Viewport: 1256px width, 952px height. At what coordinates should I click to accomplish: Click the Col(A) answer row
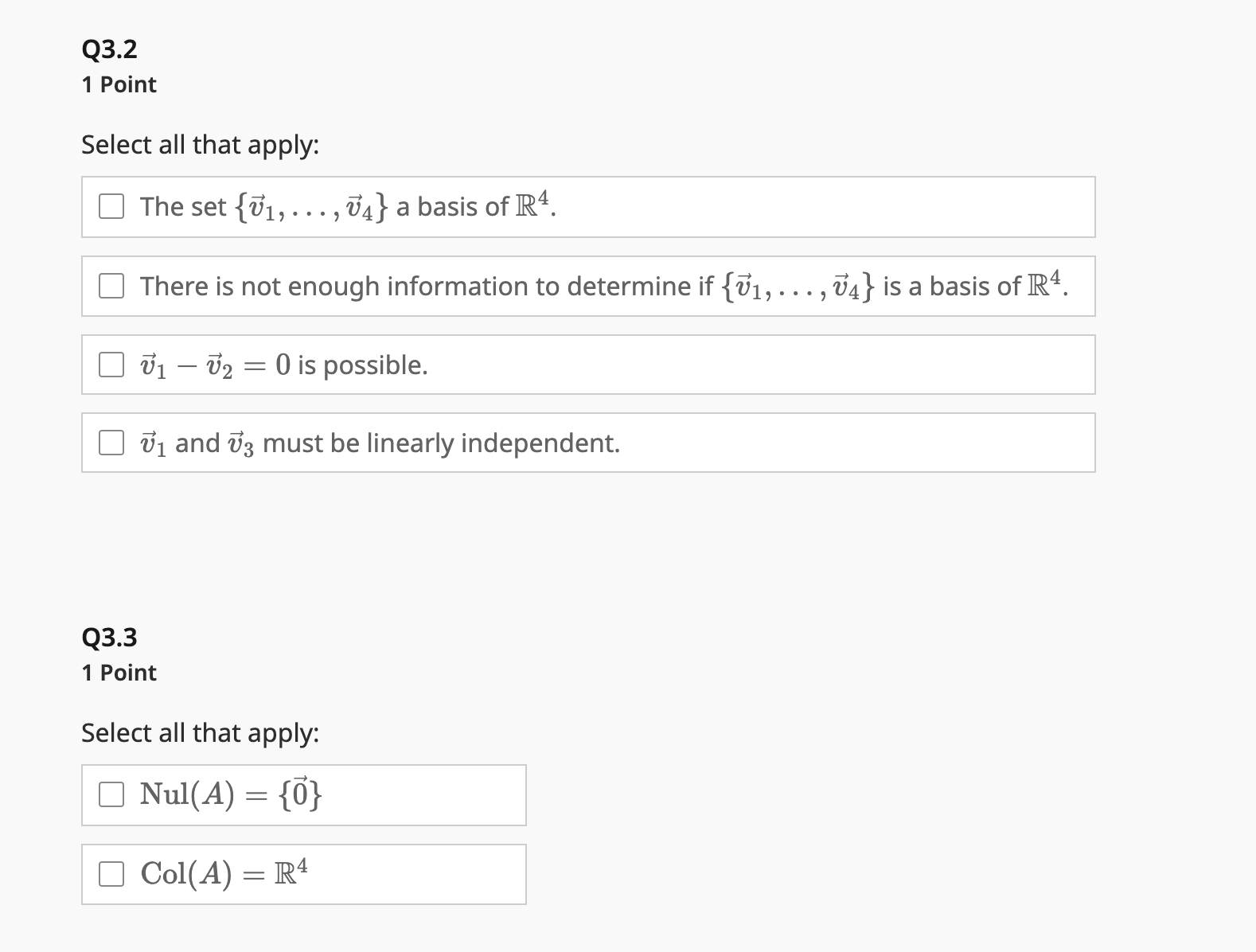(302, 873)
